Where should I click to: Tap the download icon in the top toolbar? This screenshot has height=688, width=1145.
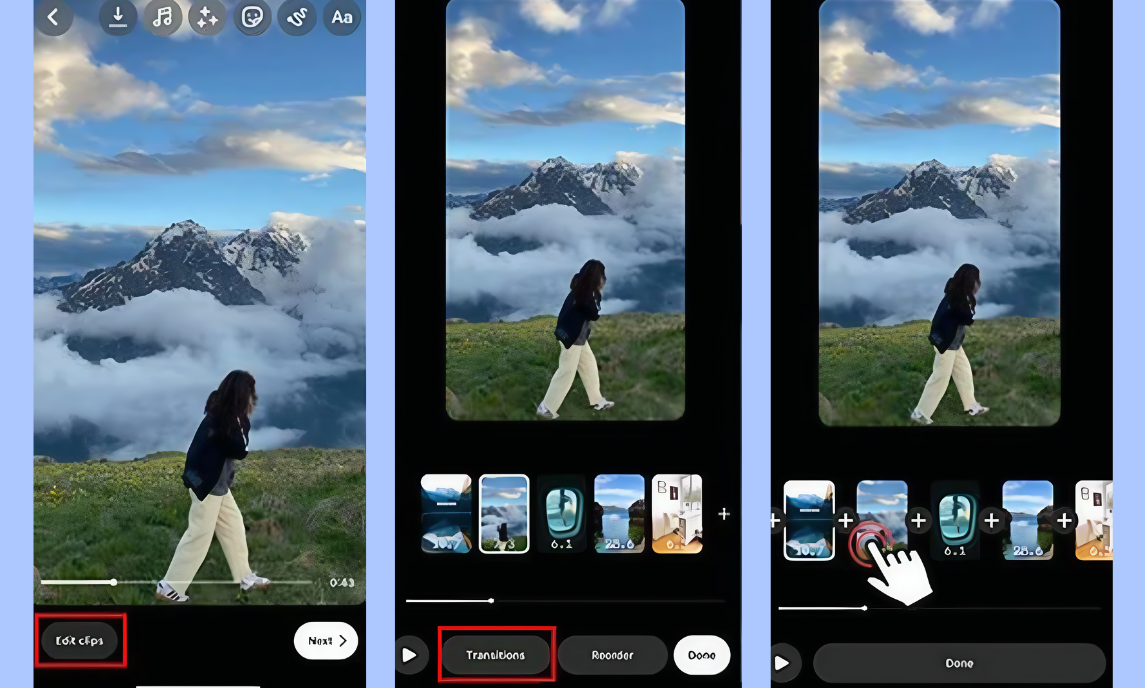118,17
